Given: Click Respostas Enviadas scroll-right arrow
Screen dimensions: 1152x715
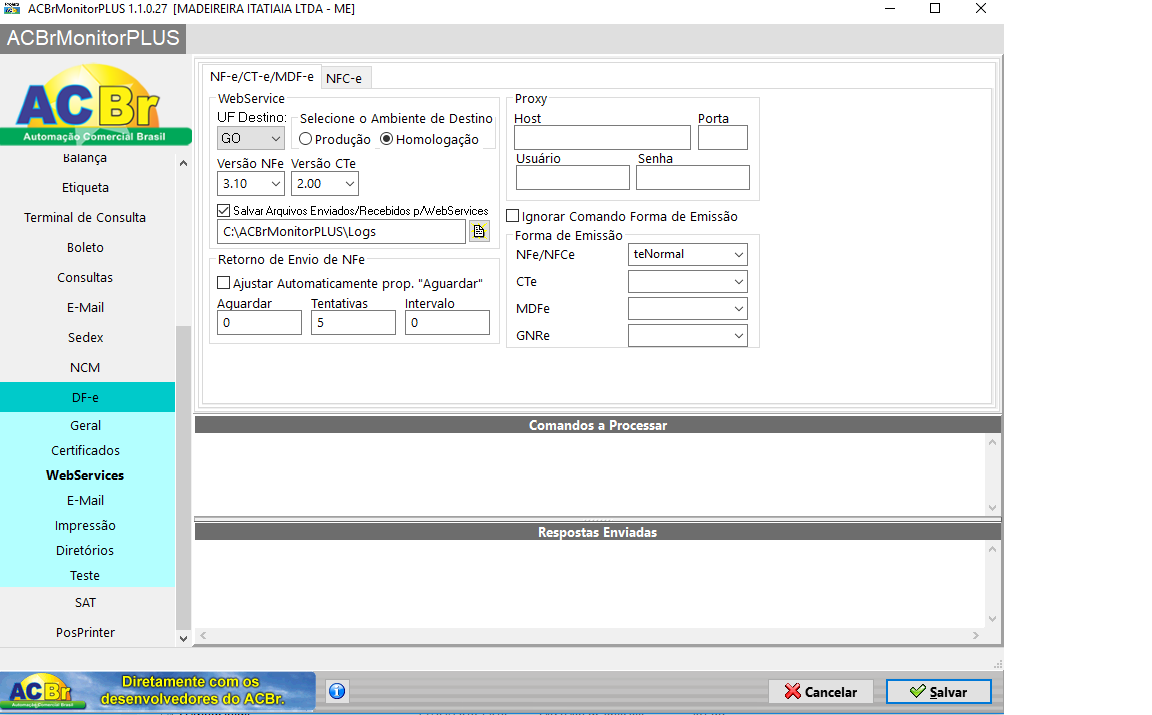Looking at the screenshot, I should 976,636.
